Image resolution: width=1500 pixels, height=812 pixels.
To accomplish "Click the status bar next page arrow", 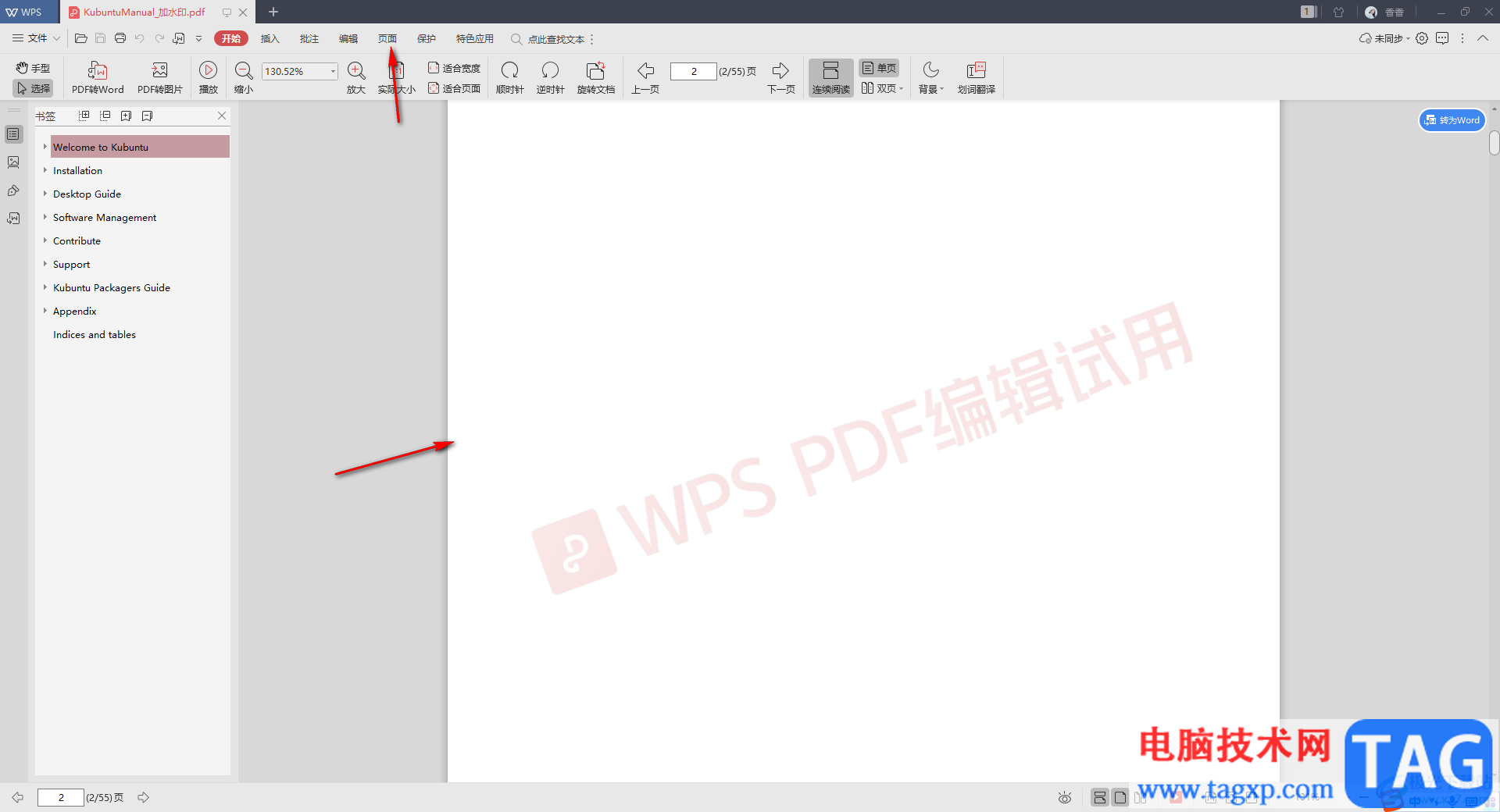I will [143, 797].
